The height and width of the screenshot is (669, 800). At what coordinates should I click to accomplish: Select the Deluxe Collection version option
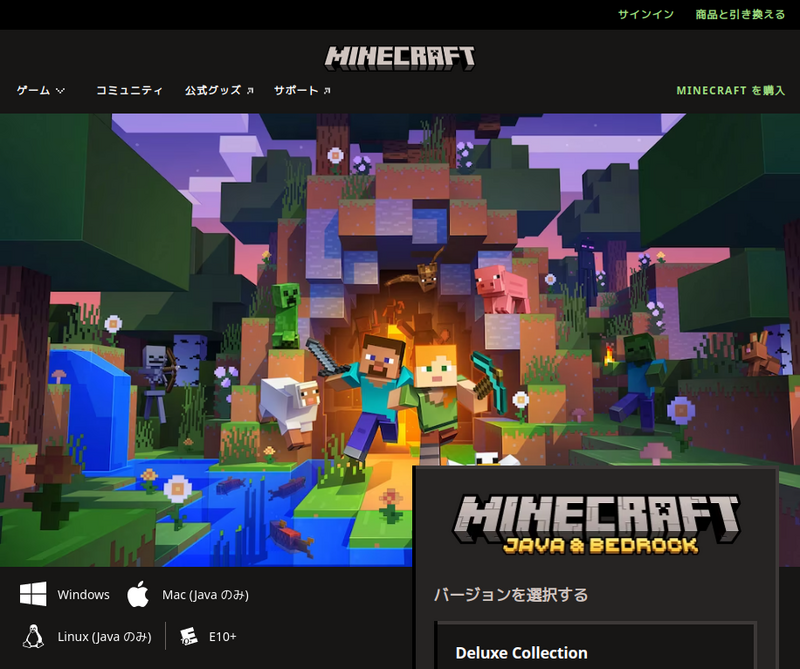click(595, 646)
